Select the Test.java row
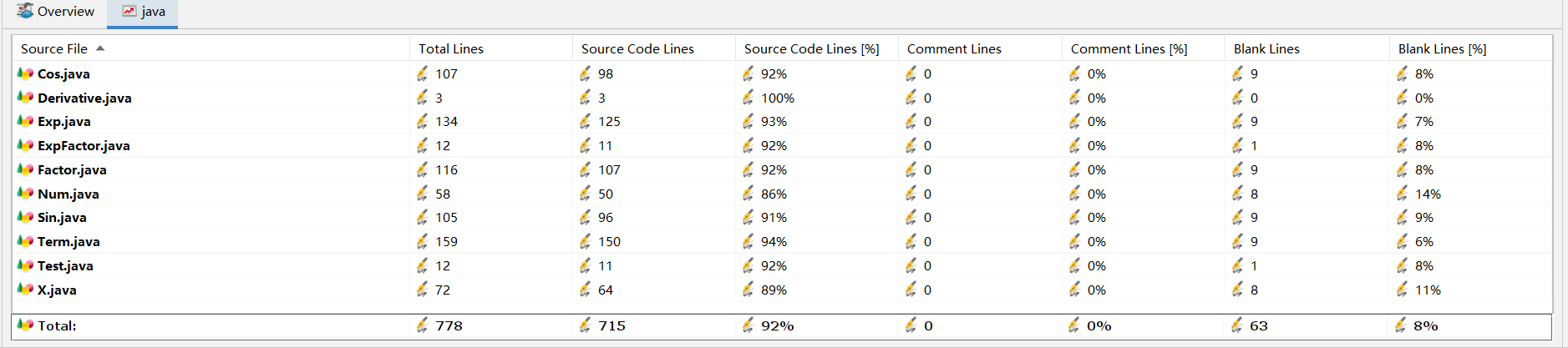Viewport: 1568px width, 348px height. click(65, 265)
